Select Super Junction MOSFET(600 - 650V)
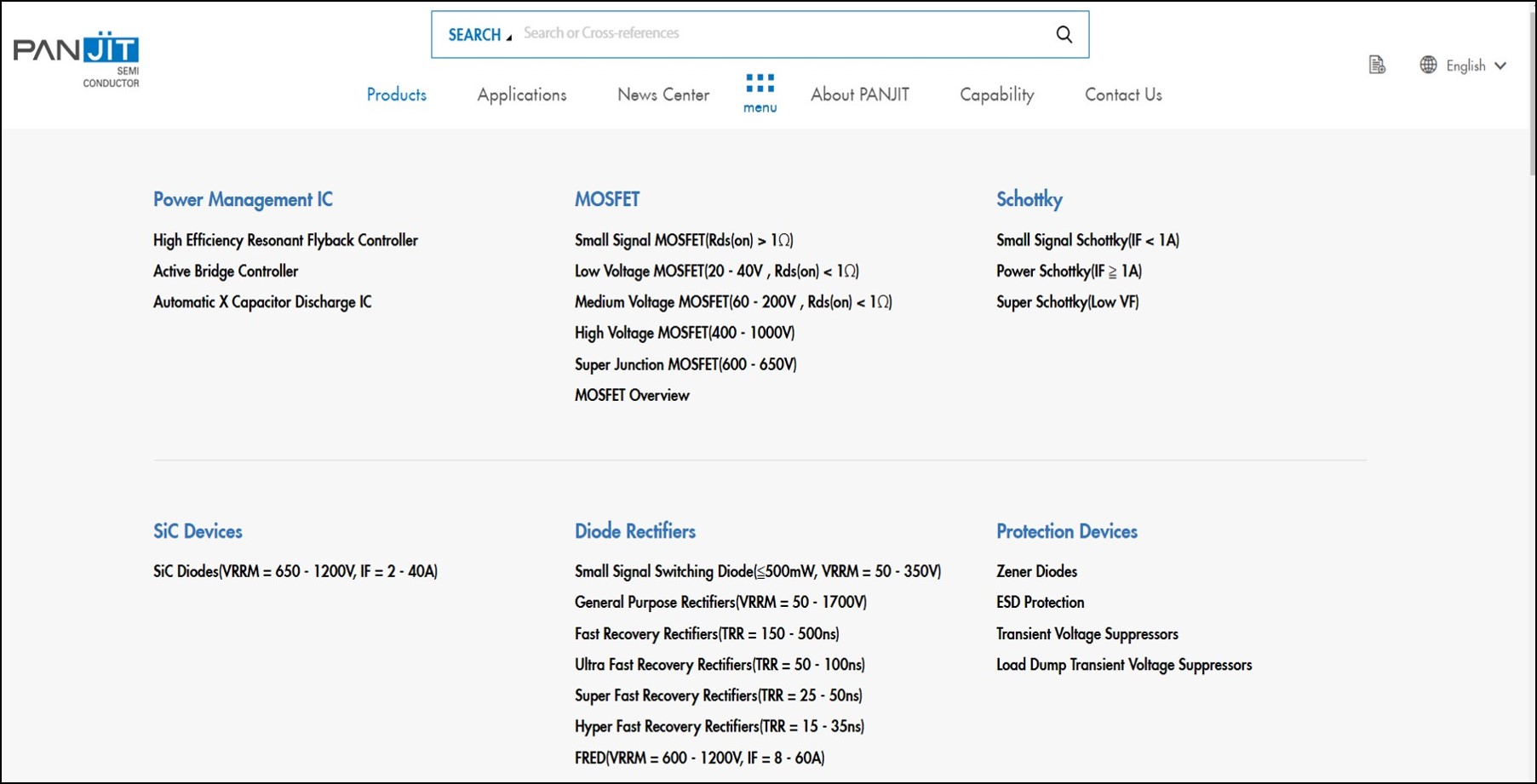This screenshot has height=784, width=1537. [685, 364]
